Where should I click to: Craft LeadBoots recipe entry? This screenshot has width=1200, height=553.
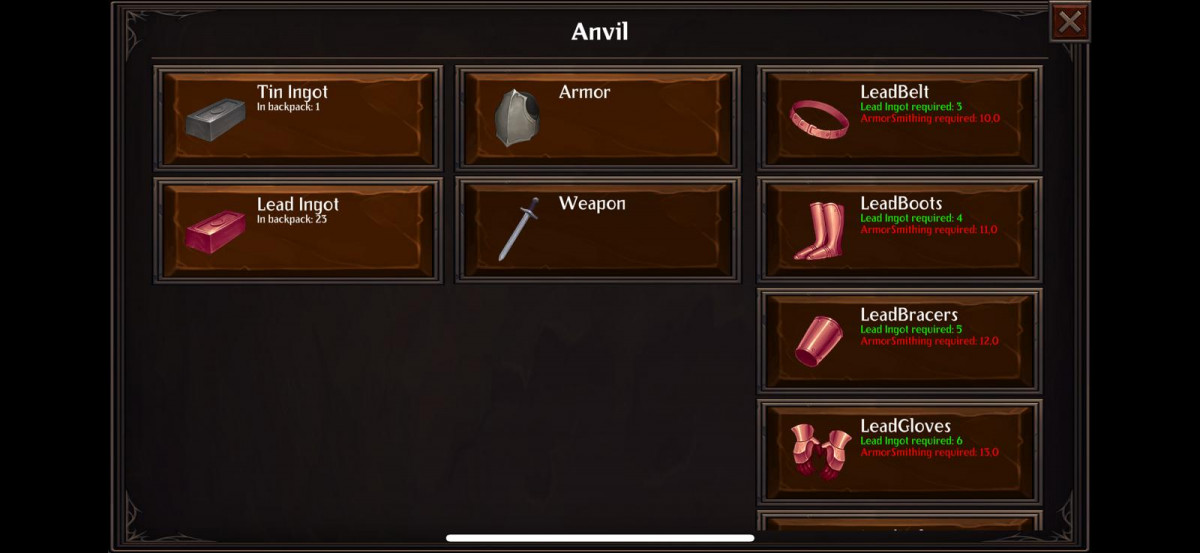click(900, 230)
